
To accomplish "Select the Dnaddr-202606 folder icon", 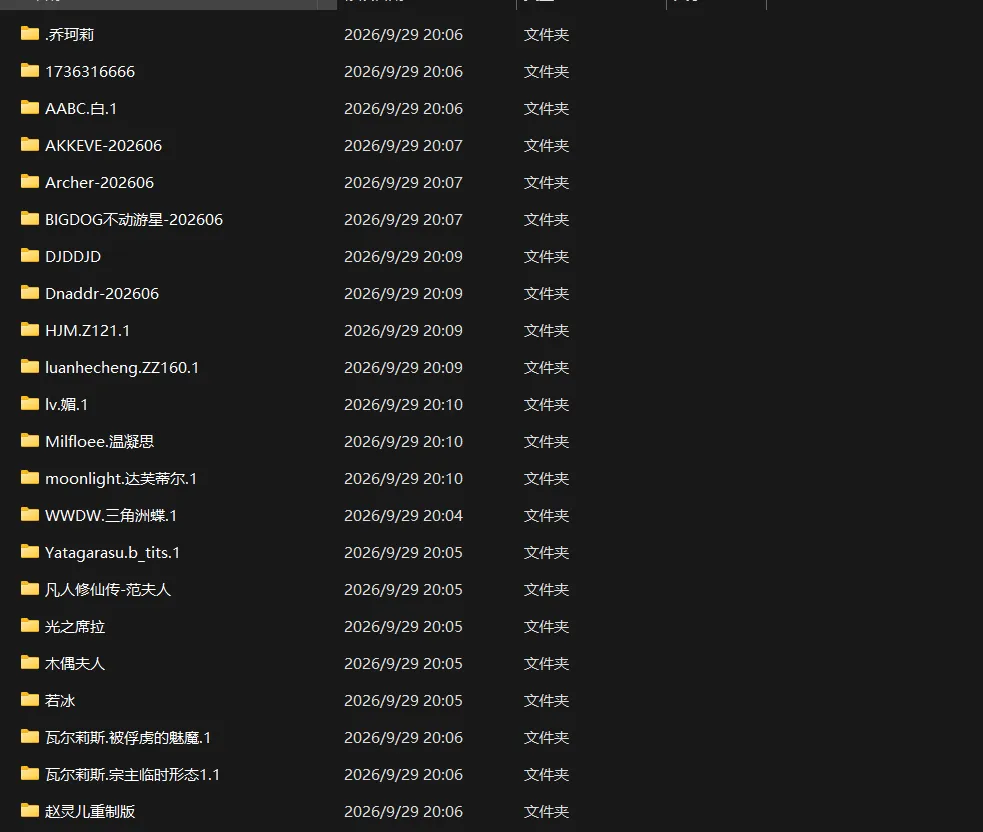I will point(29,292).
